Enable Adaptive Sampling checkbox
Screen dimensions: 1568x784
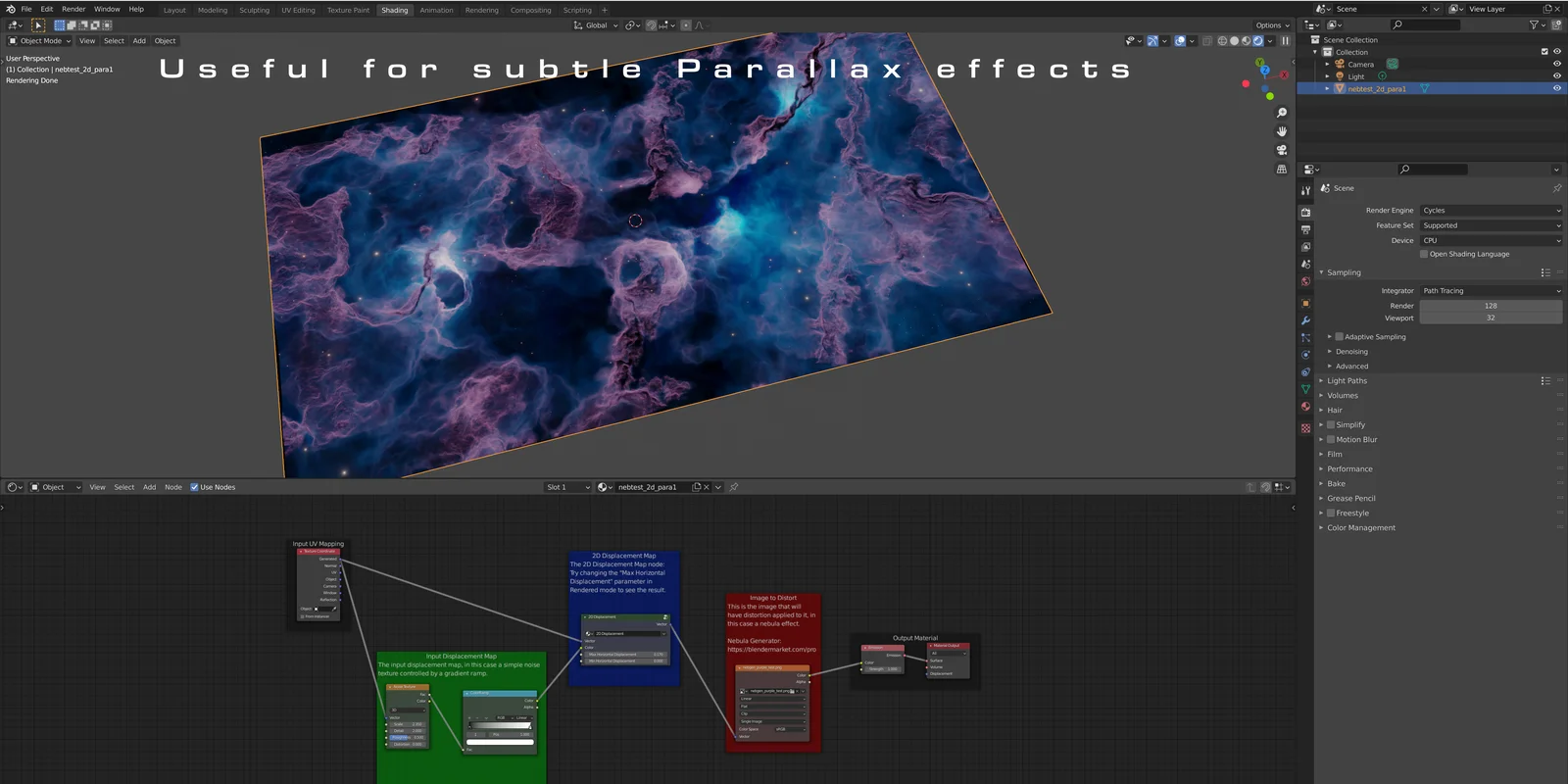coord(1340,337)
